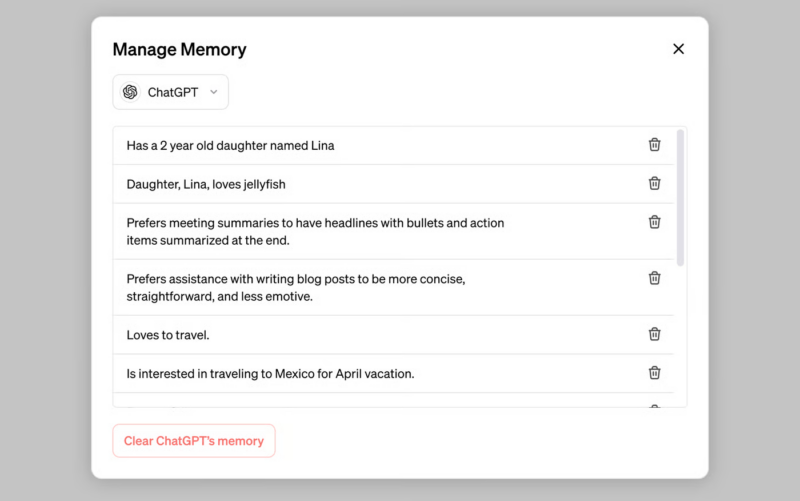Click the partially visible trash icon at list bottom
Screen dimensions: 800x501
click(x=654, y=406)
